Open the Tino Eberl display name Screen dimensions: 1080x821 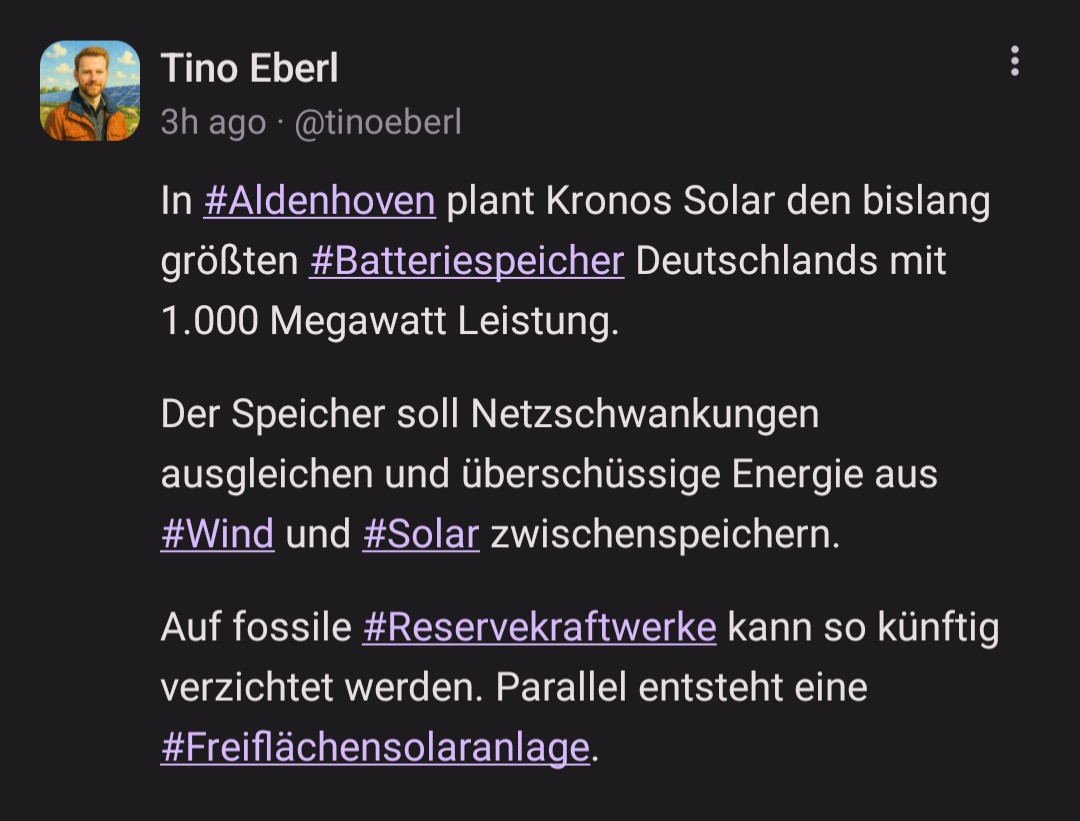(x=249, y=68)
